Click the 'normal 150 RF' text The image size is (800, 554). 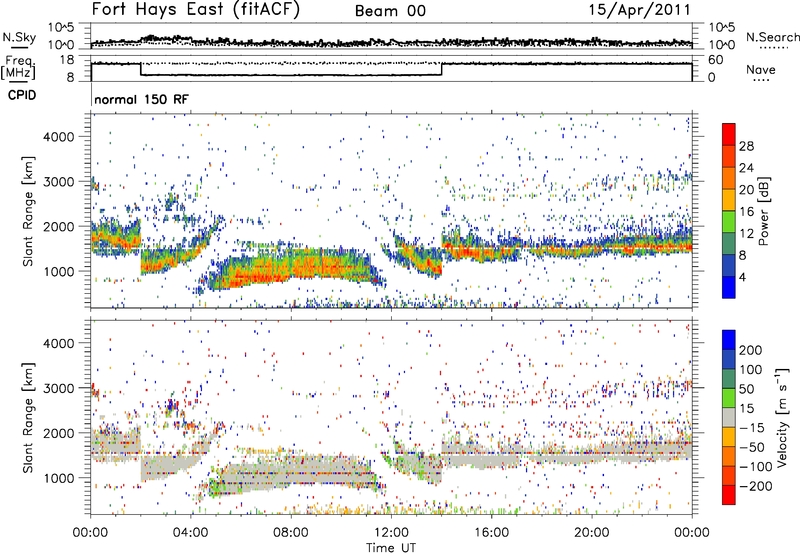tap(141, 99)
